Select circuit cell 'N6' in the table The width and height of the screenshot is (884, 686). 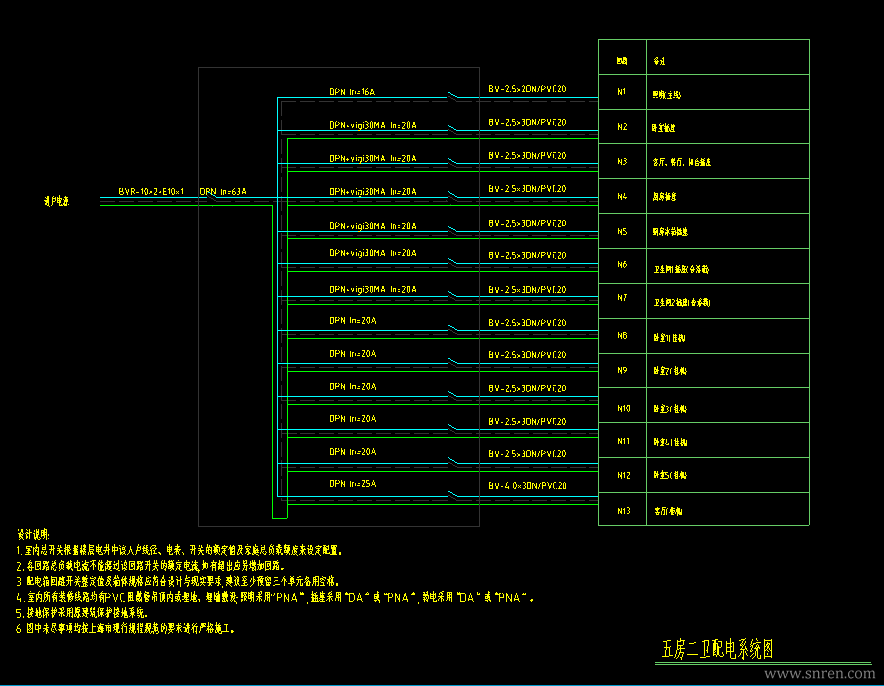coord(622,264)
